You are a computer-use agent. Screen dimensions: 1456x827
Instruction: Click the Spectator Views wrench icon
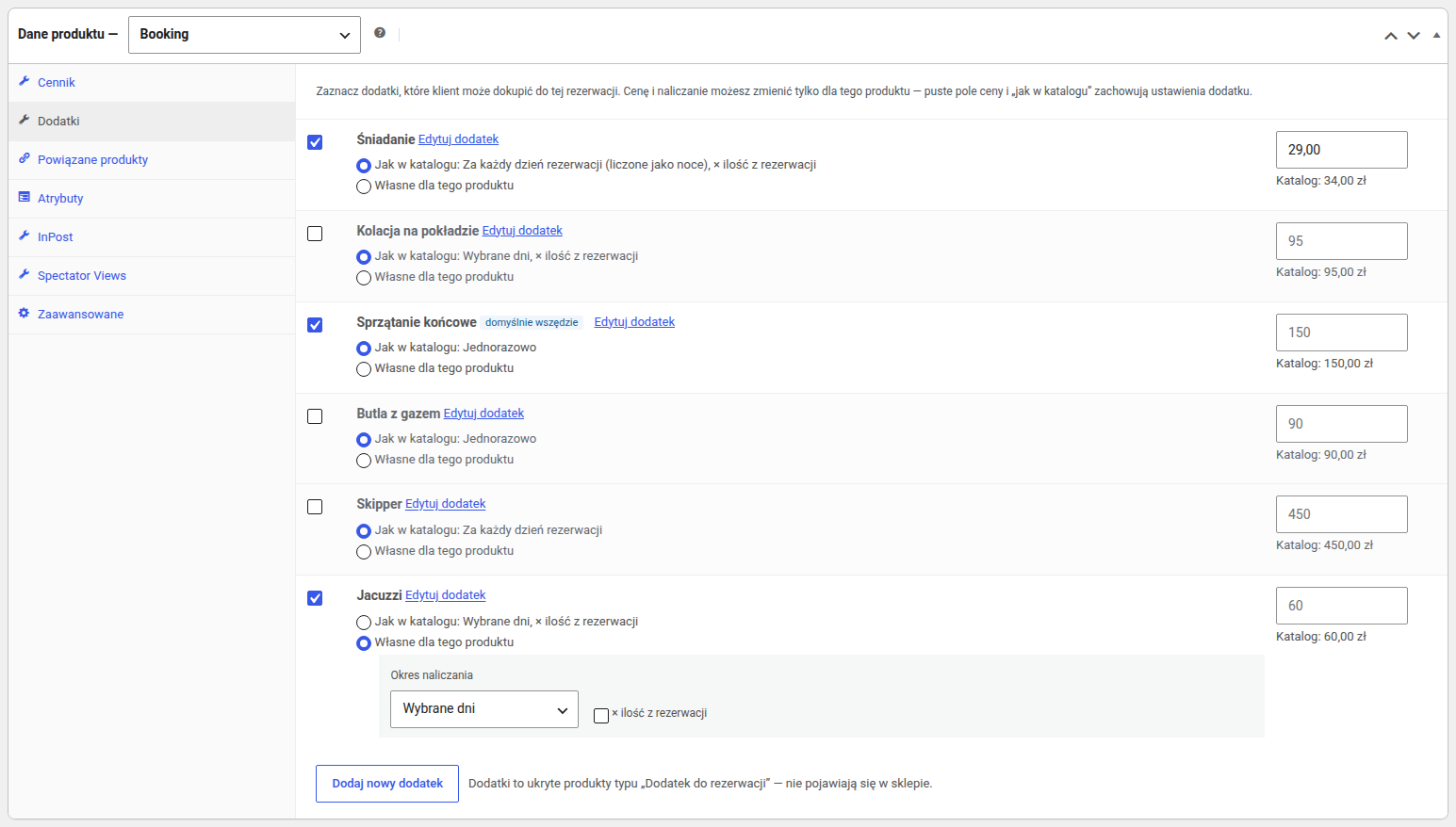[24, 274]
